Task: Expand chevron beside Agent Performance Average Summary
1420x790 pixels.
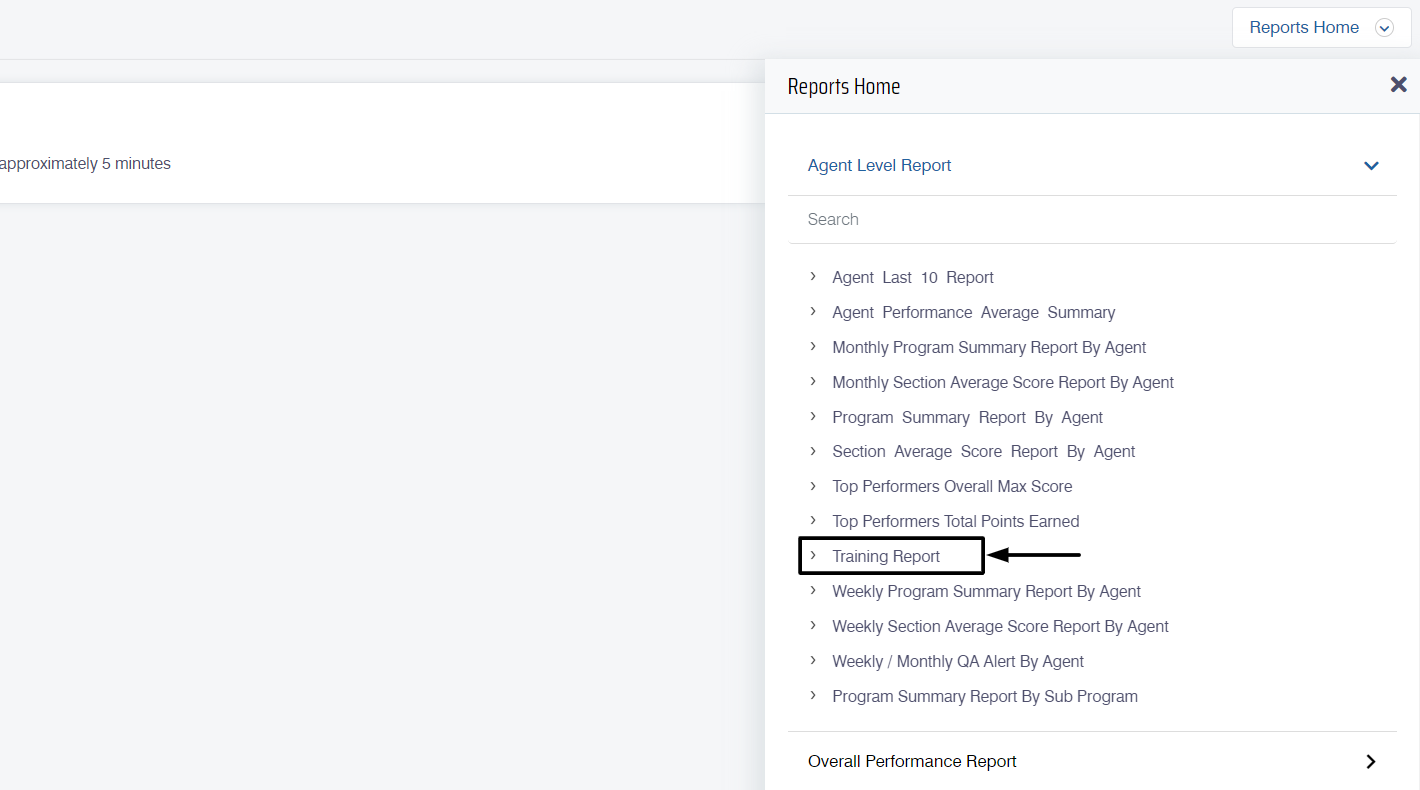Action: point(813,311)
